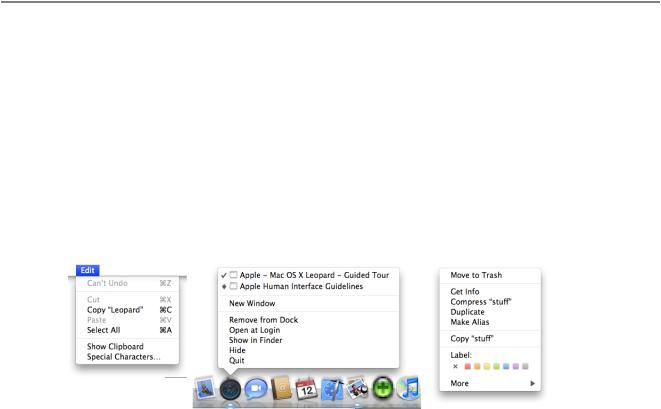
Task: Launch Xcode from the Dock
Action: (x=332, y=389)
